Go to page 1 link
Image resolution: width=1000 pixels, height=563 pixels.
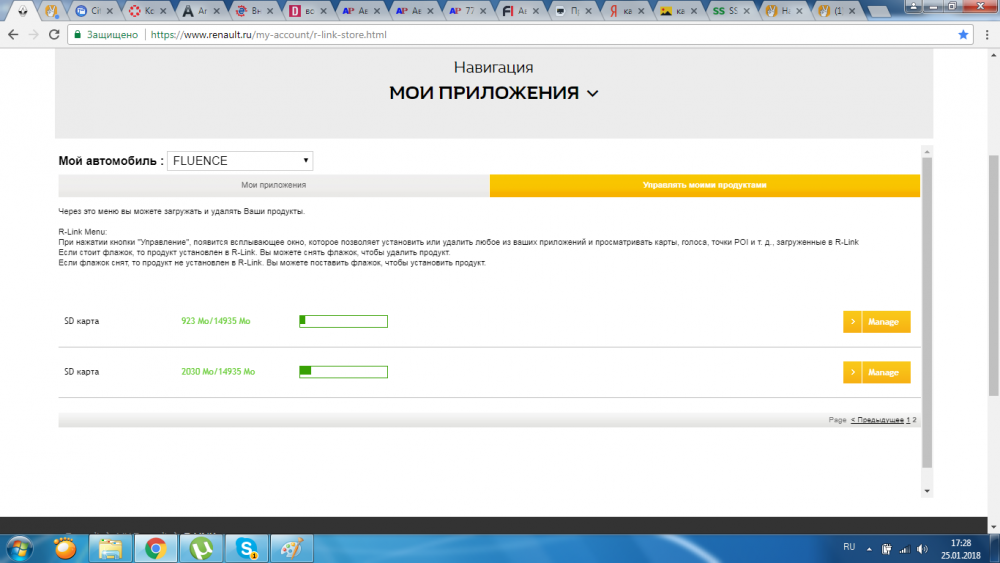(908, 420)
